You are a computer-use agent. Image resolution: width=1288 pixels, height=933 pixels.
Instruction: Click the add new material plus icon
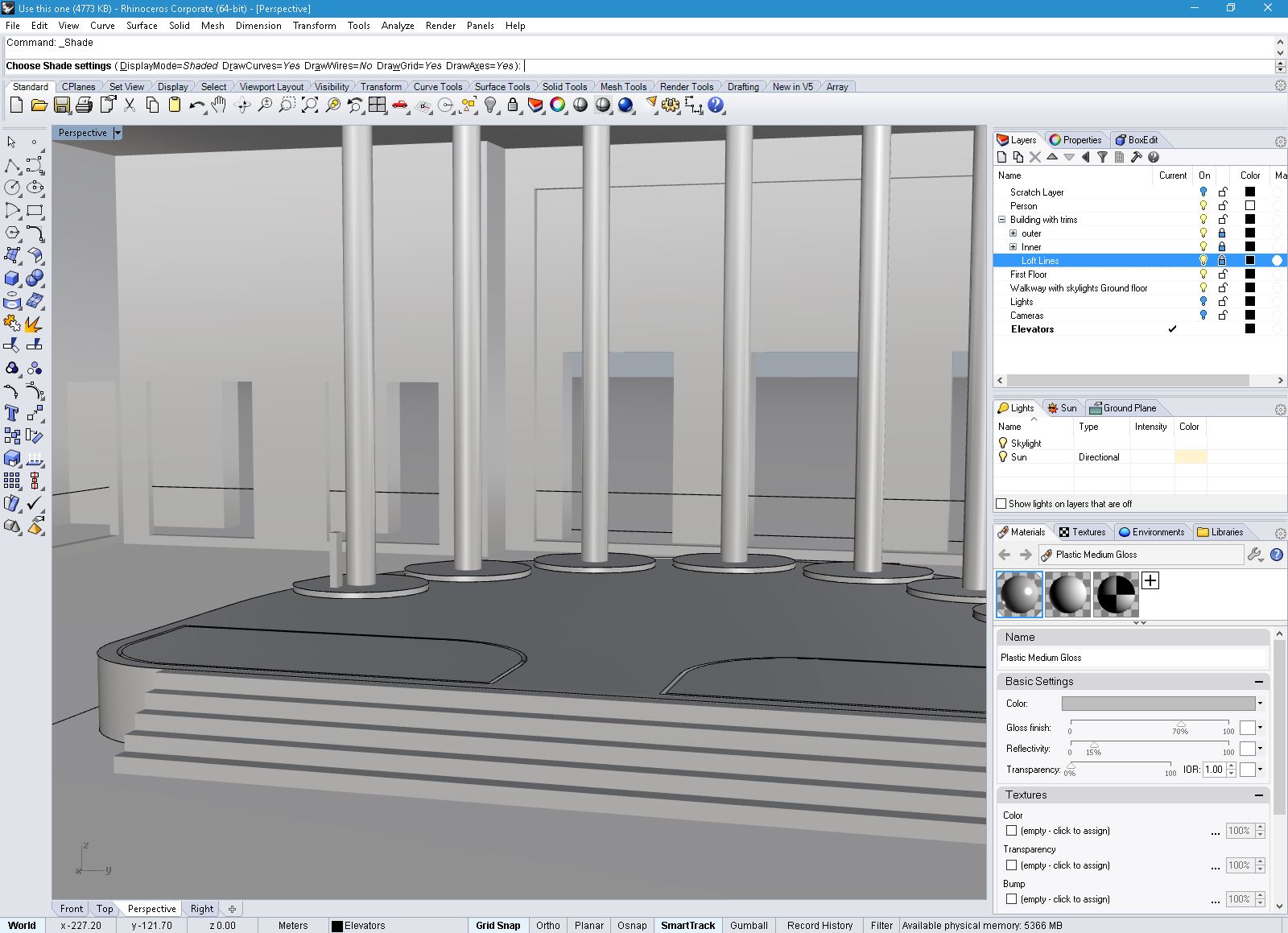pos(1150,580)
